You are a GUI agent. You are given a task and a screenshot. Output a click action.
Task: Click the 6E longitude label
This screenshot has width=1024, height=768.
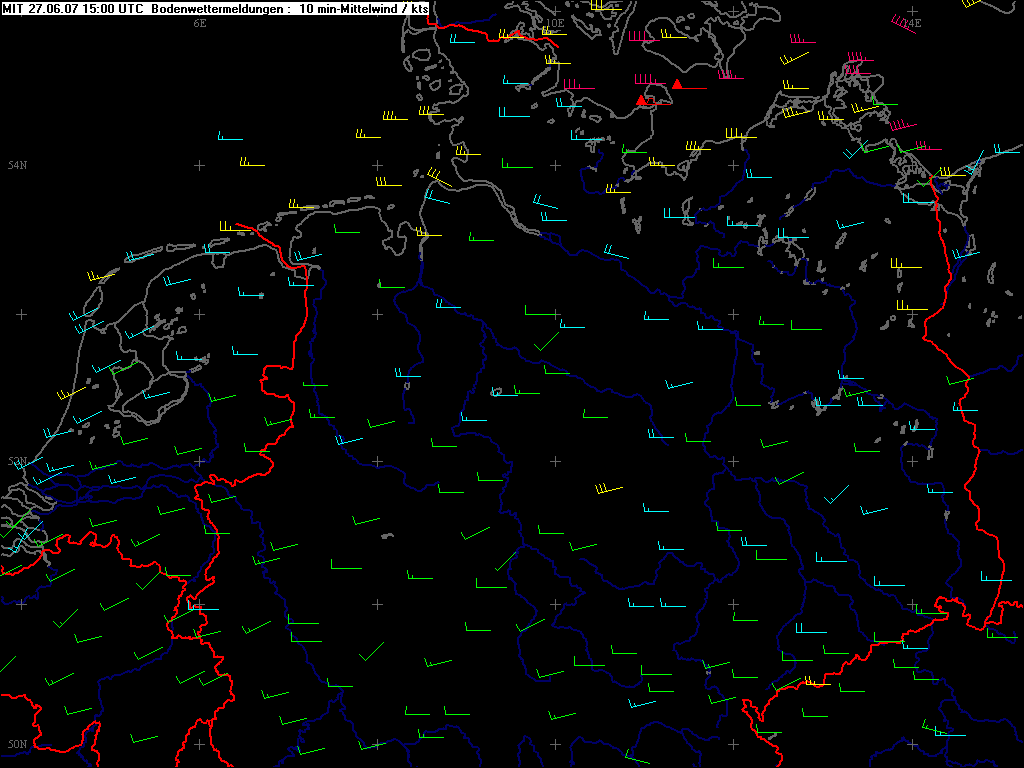[200, 22]
